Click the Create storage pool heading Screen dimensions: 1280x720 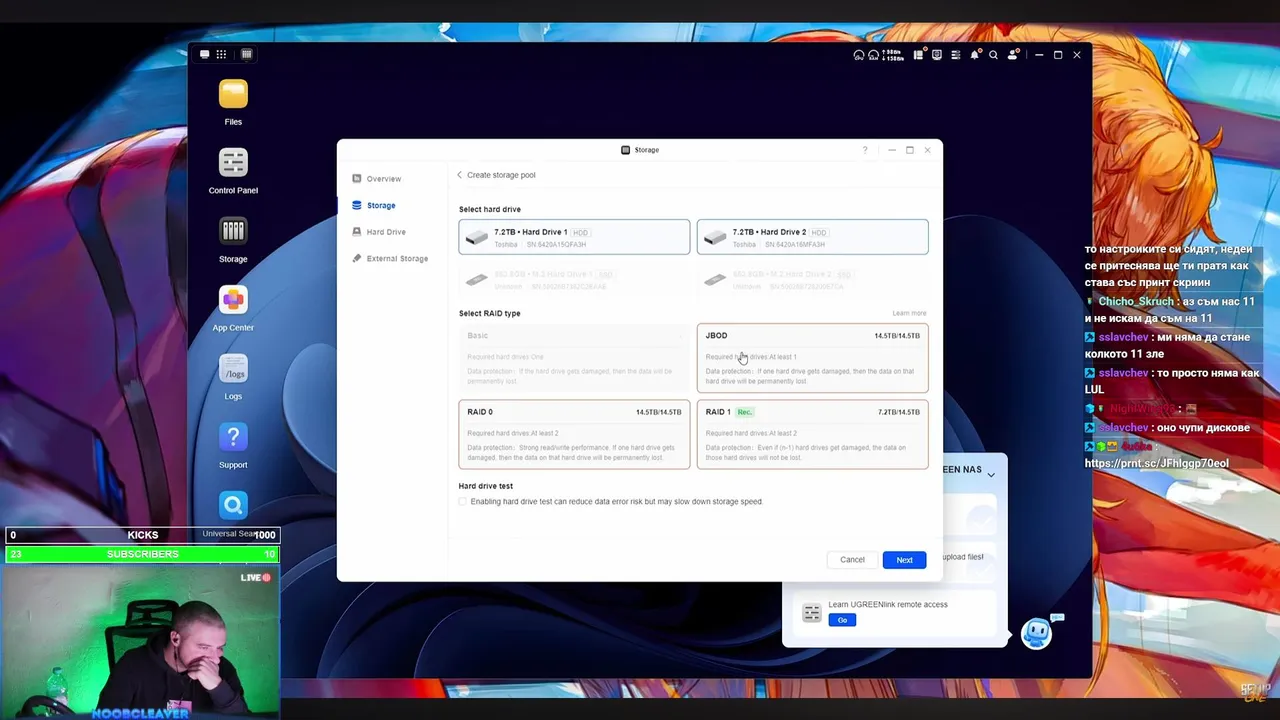tap(501, 175)
